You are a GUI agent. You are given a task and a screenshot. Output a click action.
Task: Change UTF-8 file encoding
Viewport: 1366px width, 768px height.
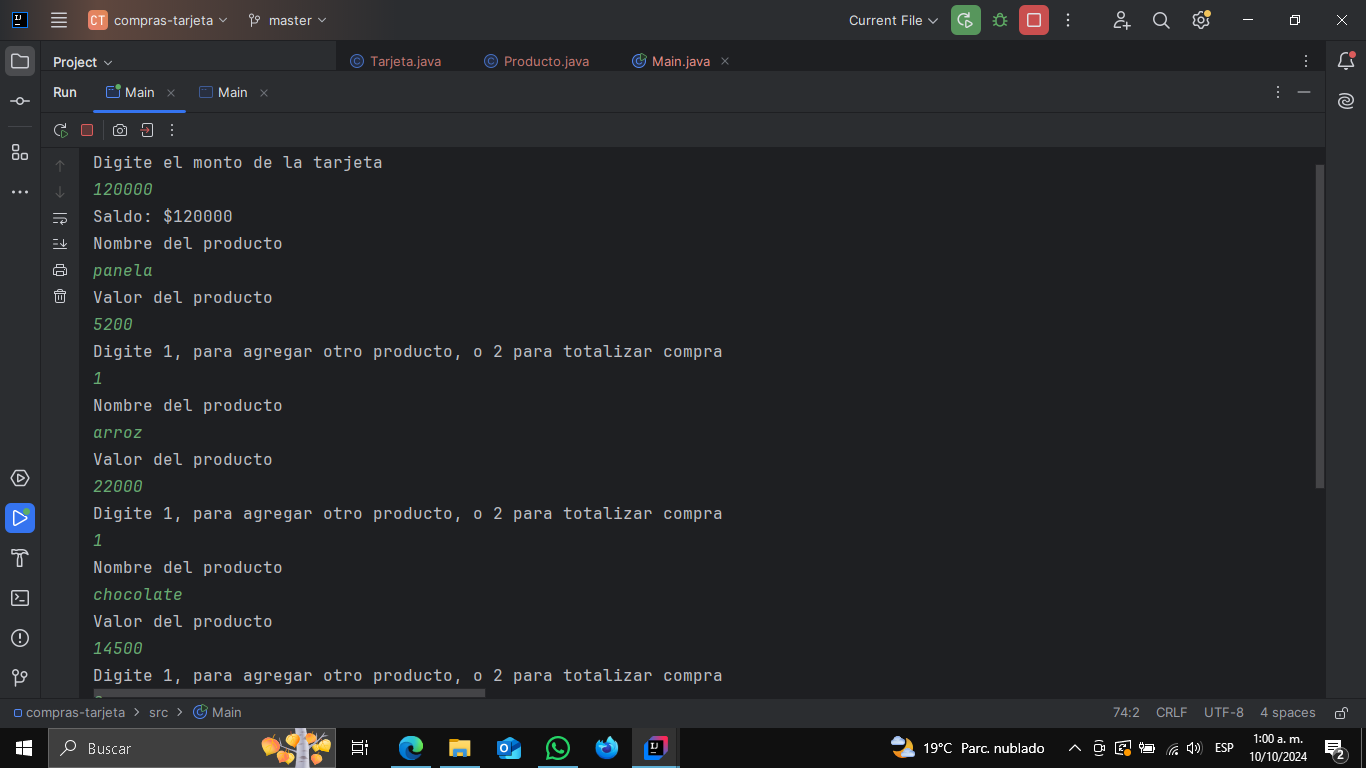[x=1224, y=713]
